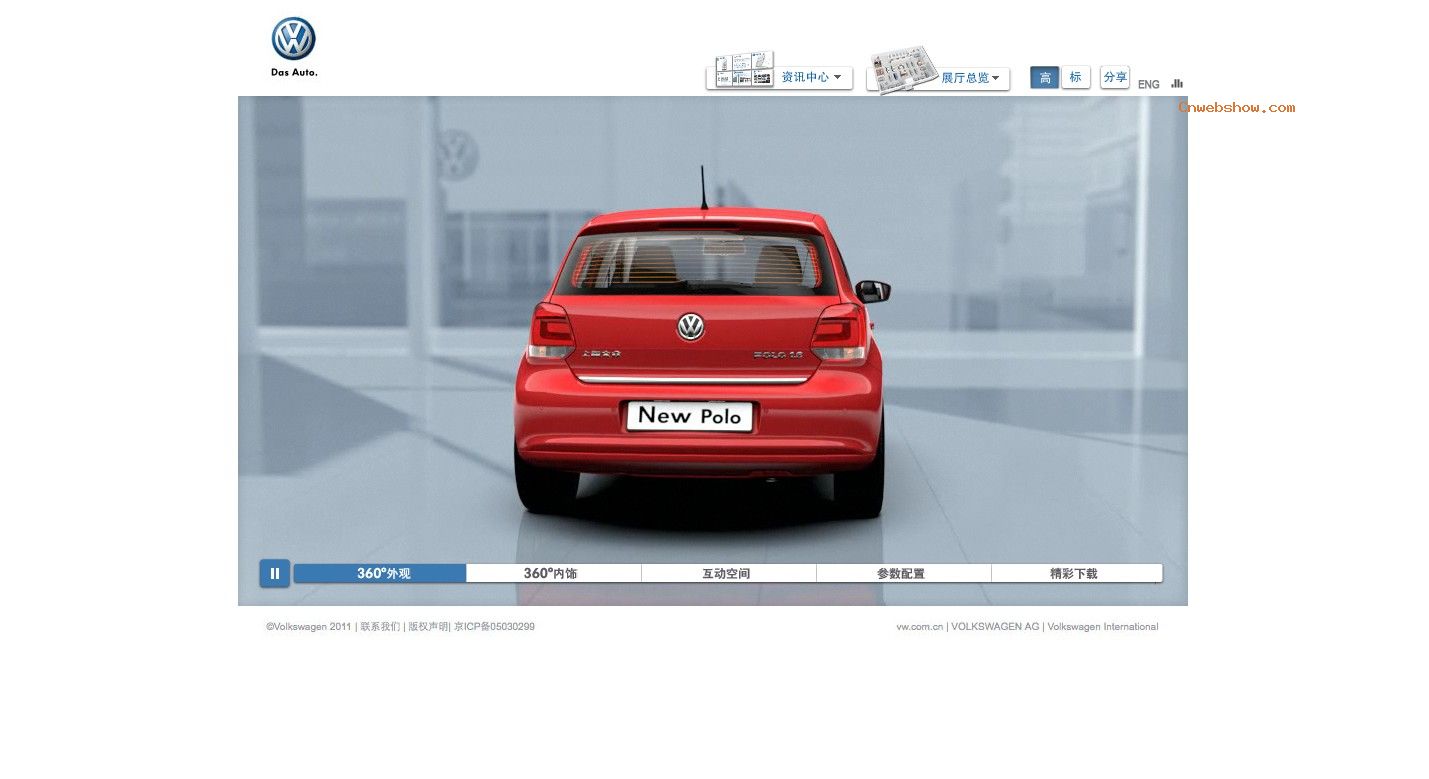Open the 展厅总览 dropdown
This screenshot has height=779, width=1429.
point(970,78)
